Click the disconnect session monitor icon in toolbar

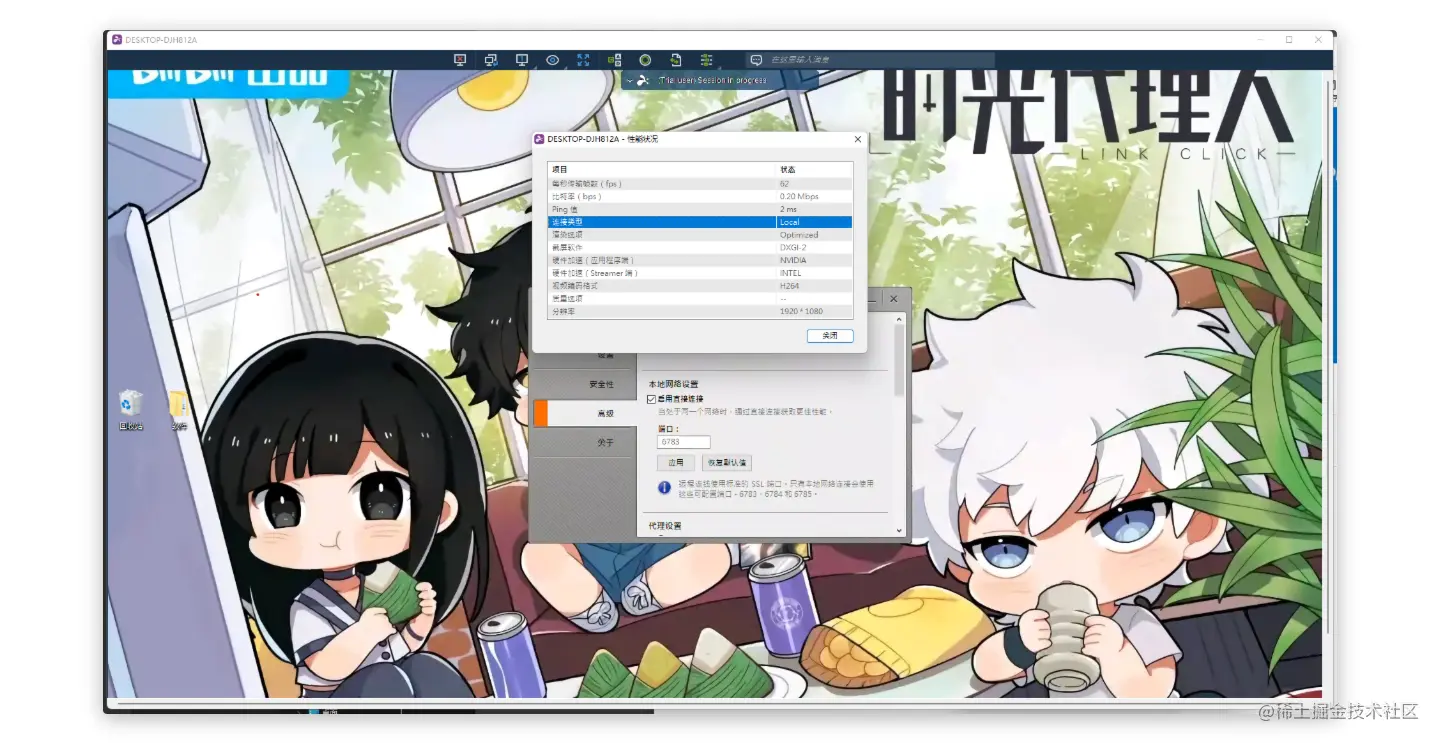(460, 60)
